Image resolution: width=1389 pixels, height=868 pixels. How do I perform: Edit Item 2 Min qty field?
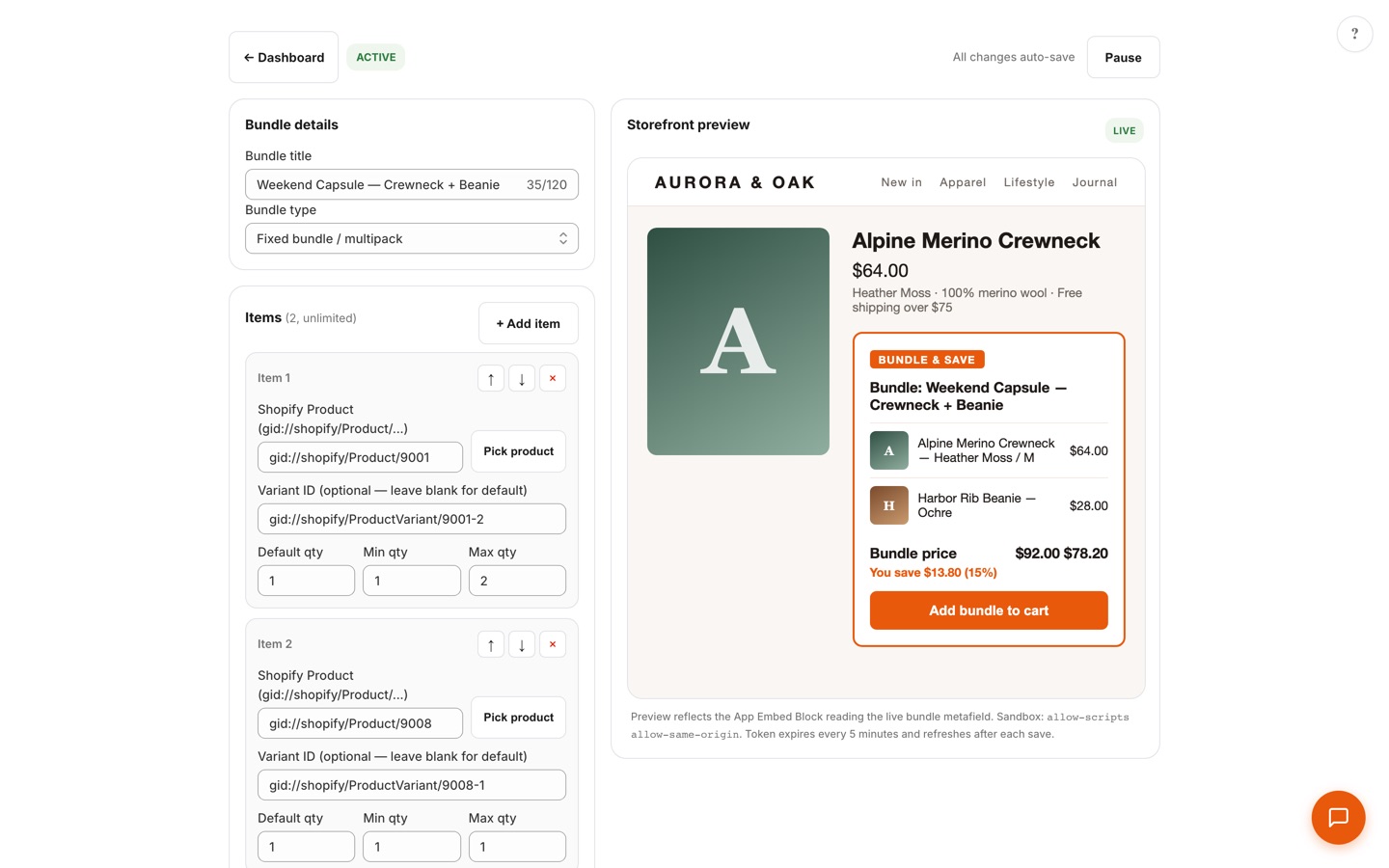412,847
